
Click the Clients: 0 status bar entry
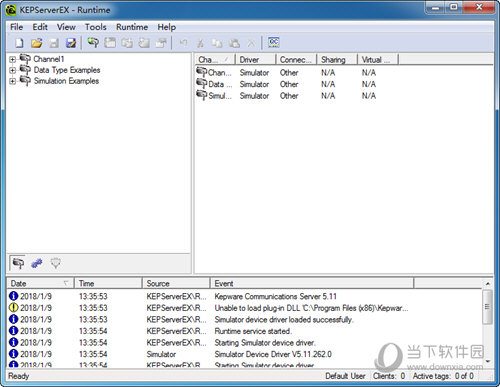click(389, 376)
